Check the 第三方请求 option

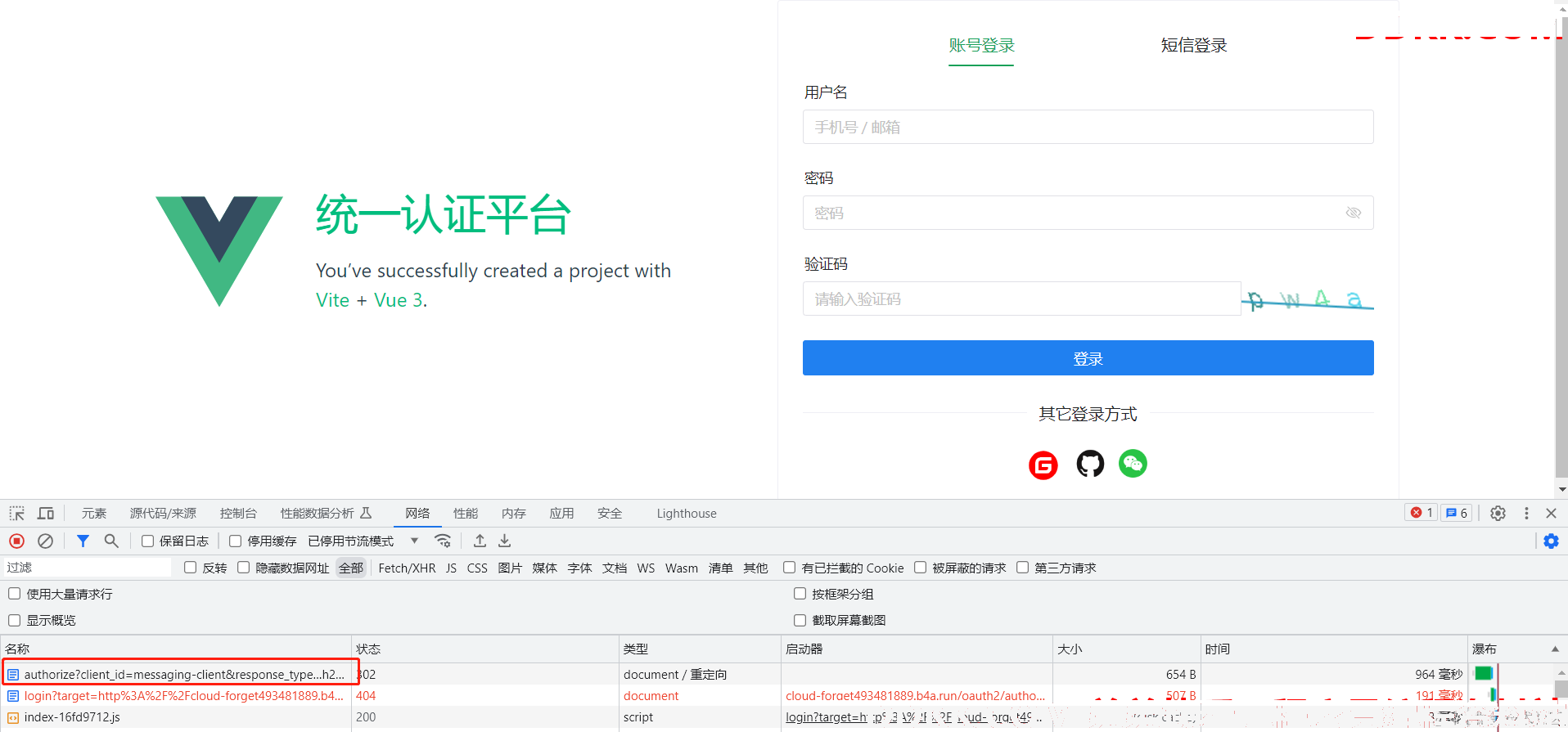coord(1023,568)
